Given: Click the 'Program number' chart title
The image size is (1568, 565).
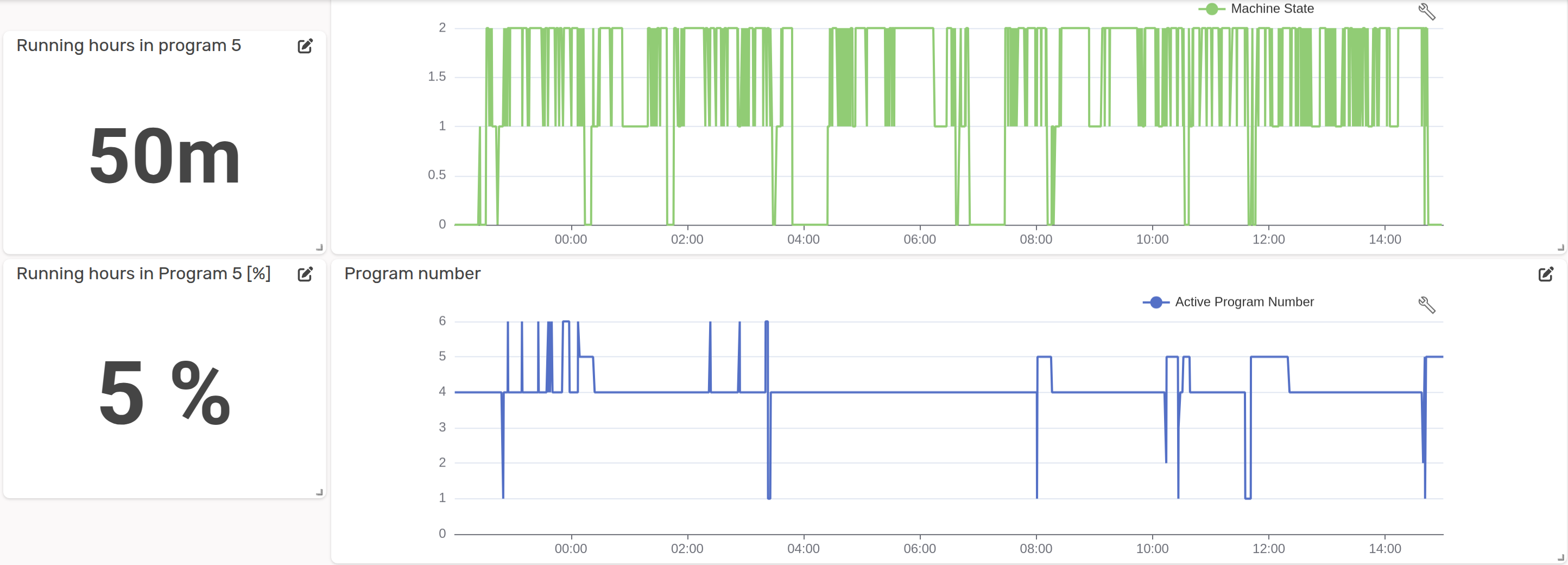Looking at the screenshot, I should [412, 274].
